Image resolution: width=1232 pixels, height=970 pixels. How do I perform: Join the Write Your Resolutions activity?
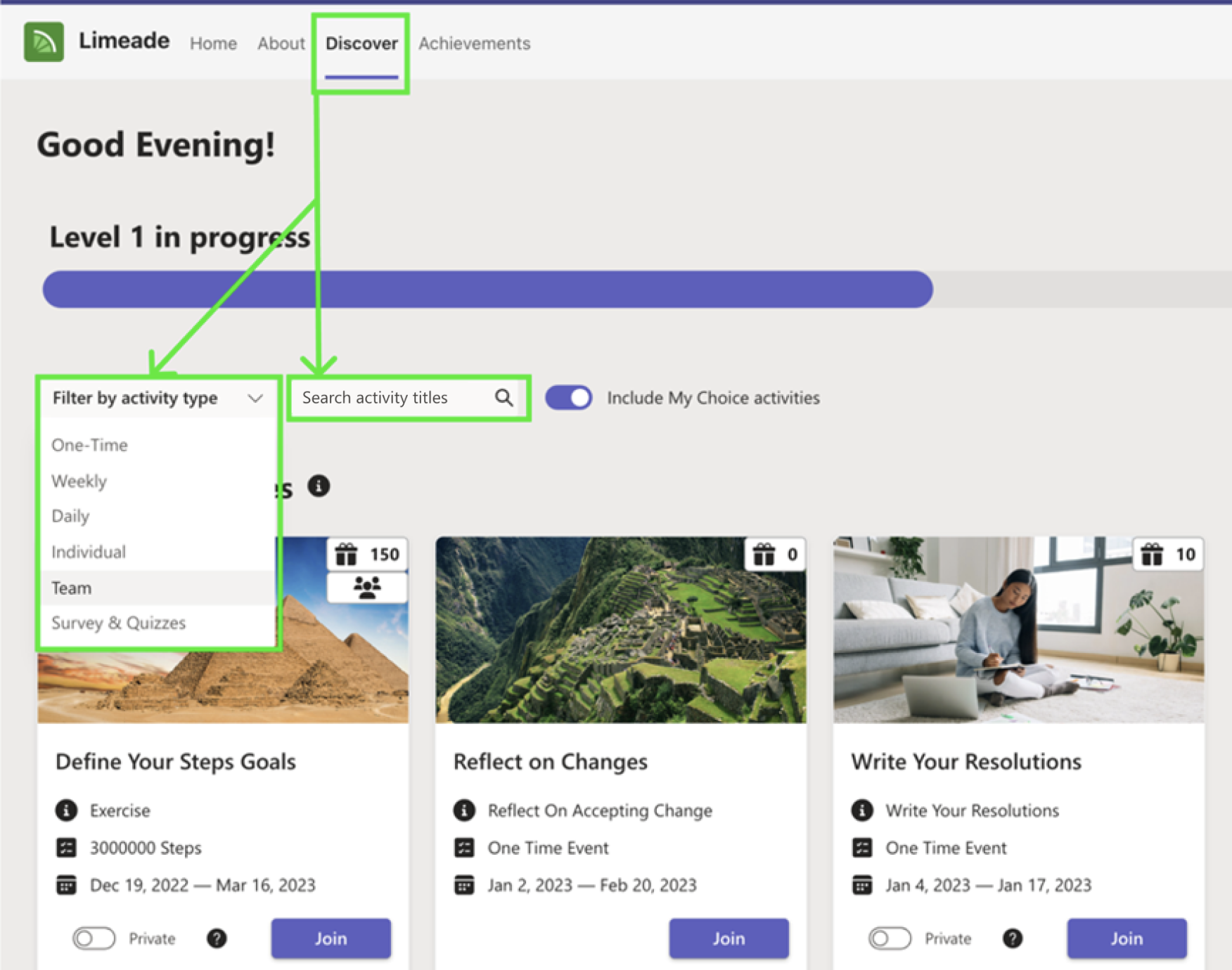(x=1126, y=938)
